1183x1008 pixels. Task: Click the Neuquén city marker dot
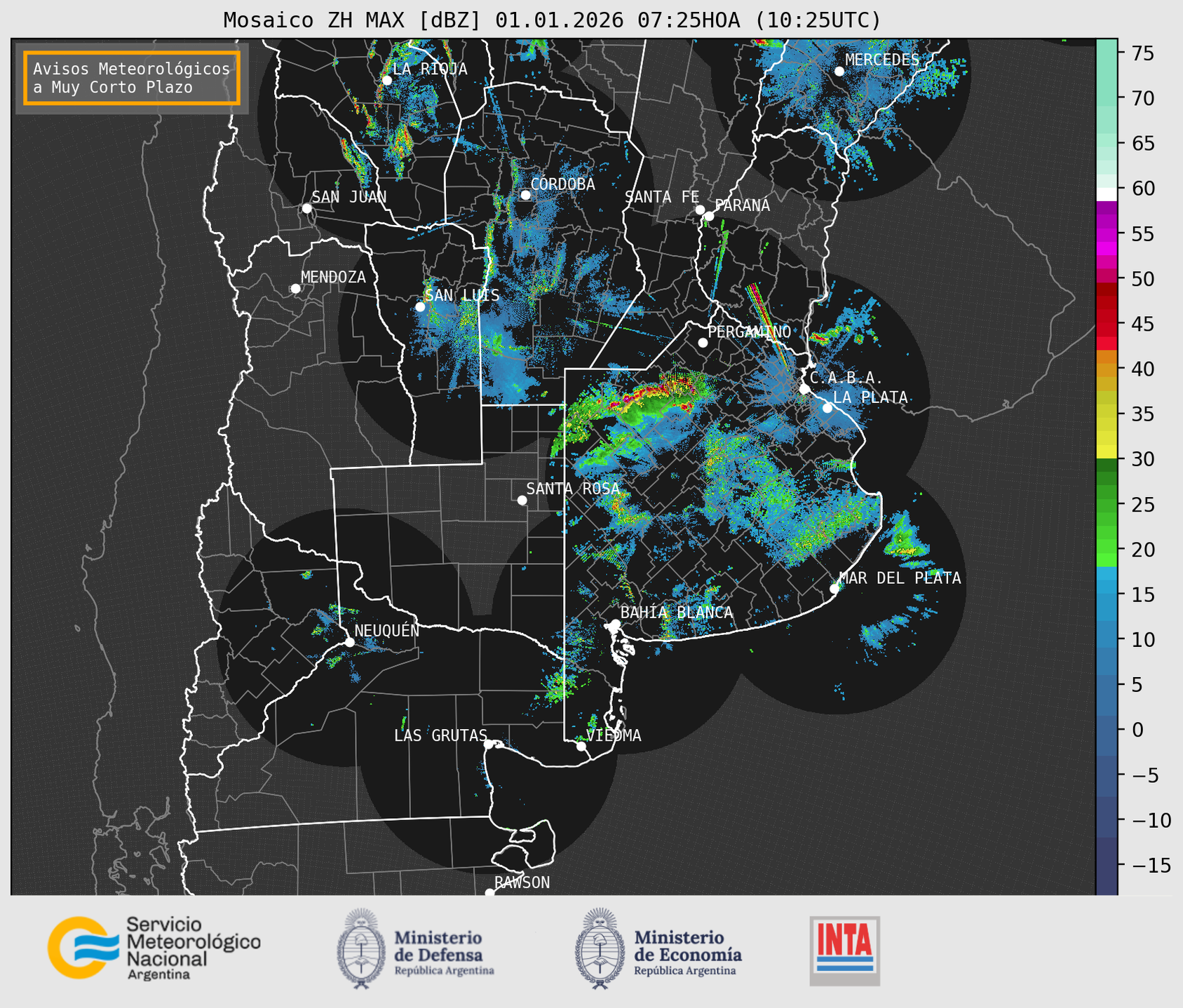349,642
